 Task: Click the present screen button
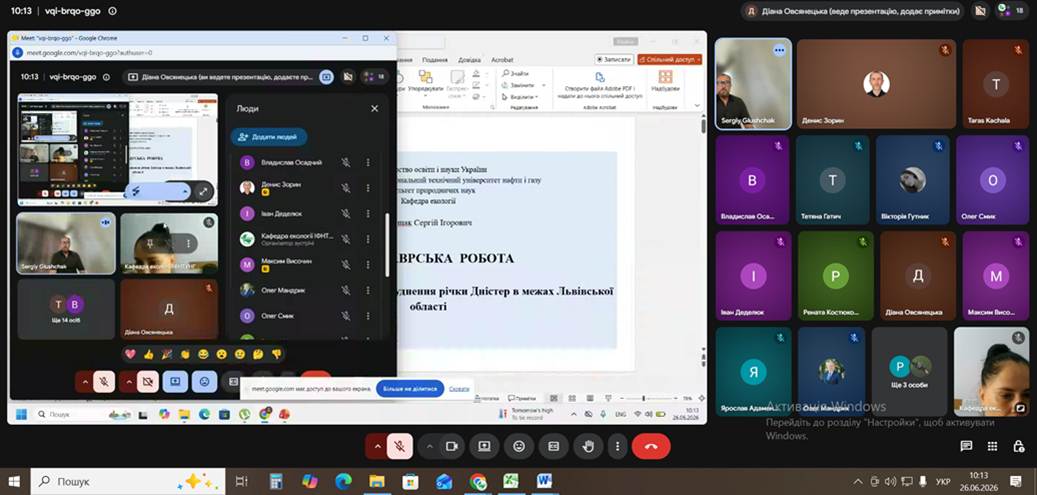(484, 447)
